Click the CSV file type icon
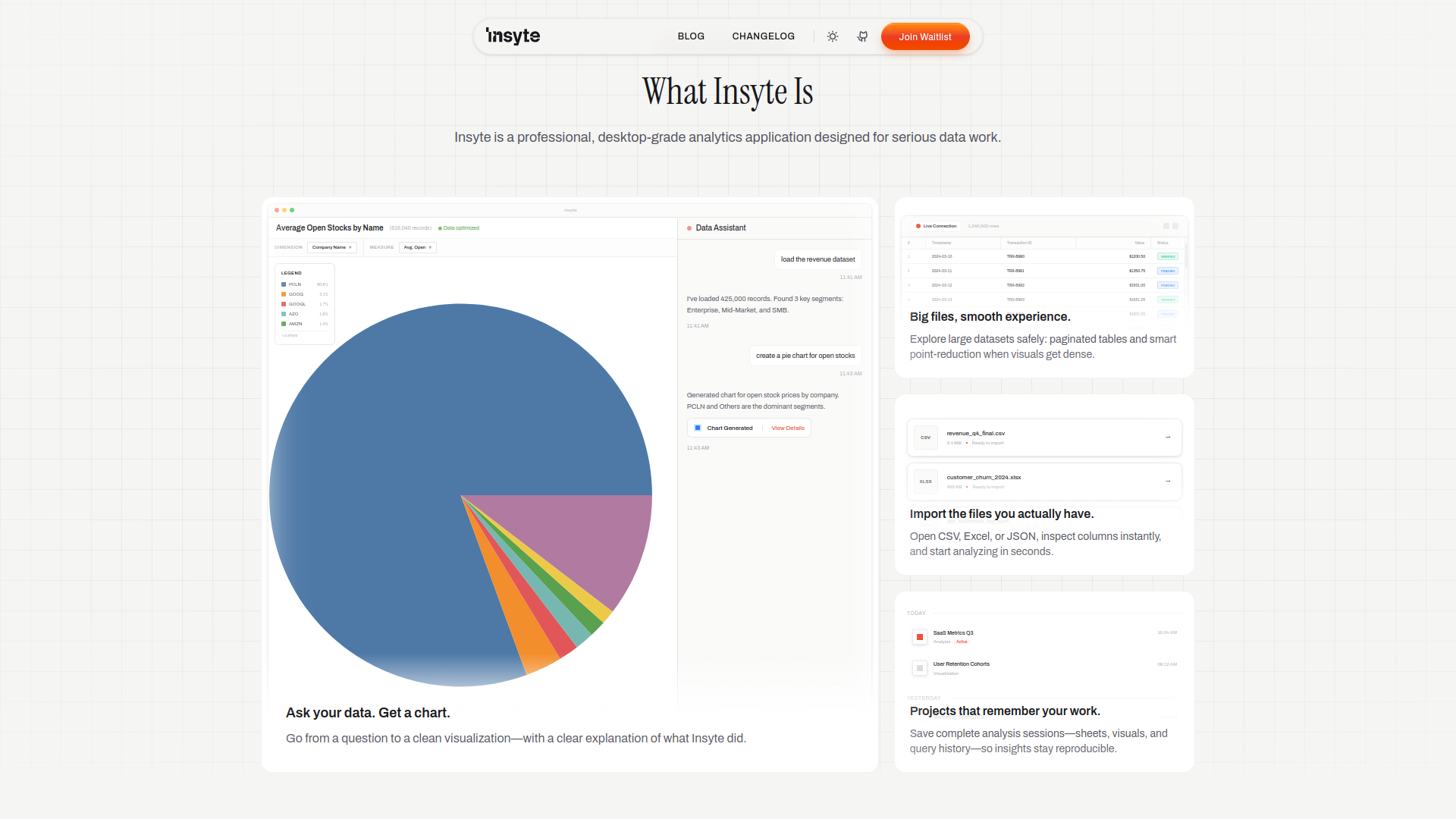1456x819 pixels. [x=926, y=438]
